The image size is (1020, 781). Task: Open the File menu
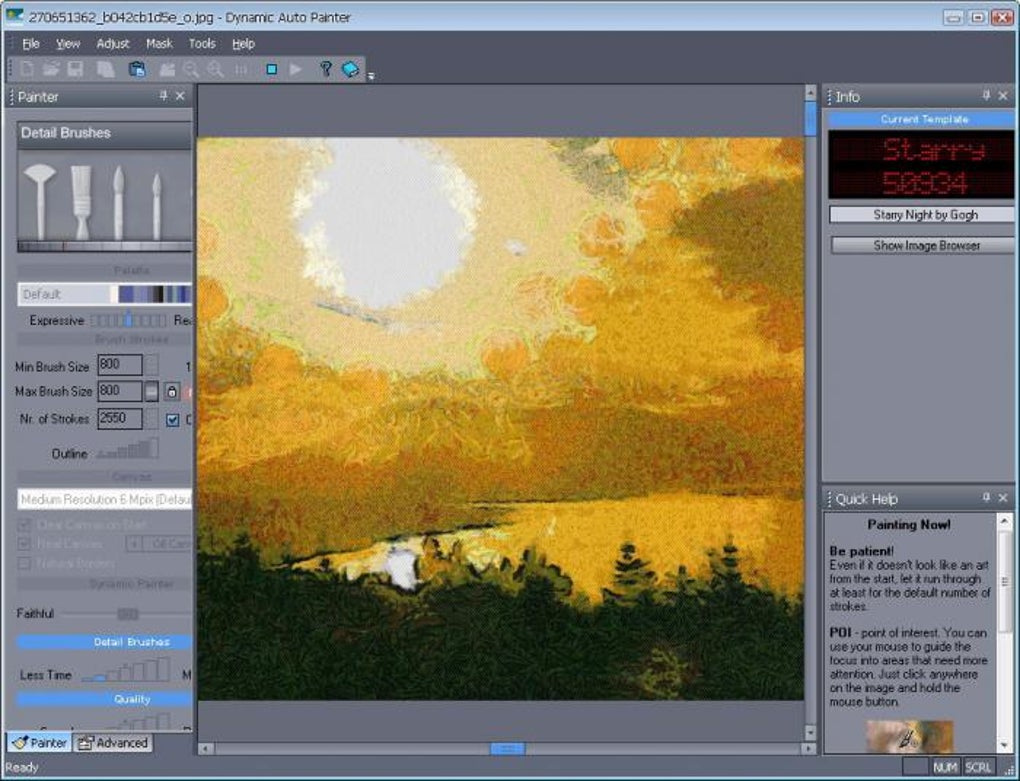coord(31,44)
